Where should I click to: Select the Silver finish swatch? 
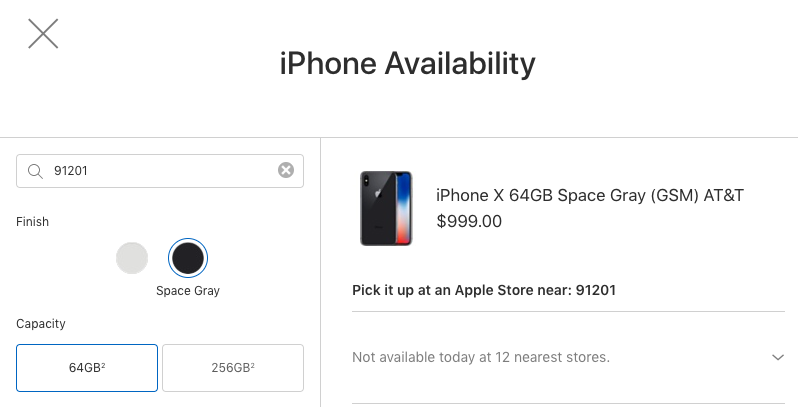[x=132, y=258]
